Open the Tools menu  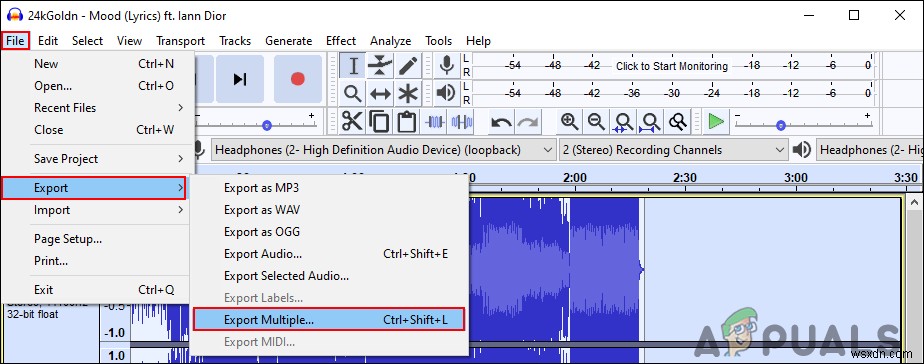point(438,41)
